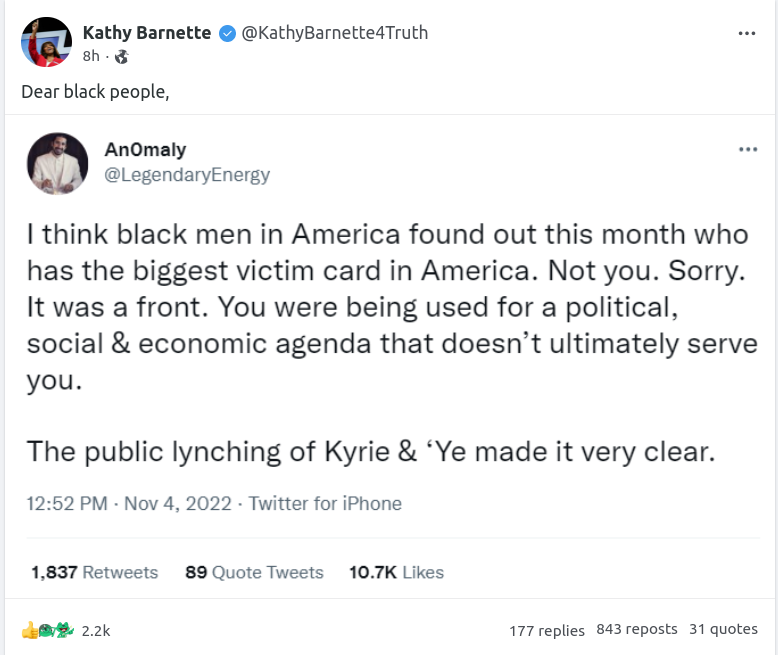Open the Kathy Barnette name link
The width and height of the screenshot is (778, 655).
pos(147,33)
